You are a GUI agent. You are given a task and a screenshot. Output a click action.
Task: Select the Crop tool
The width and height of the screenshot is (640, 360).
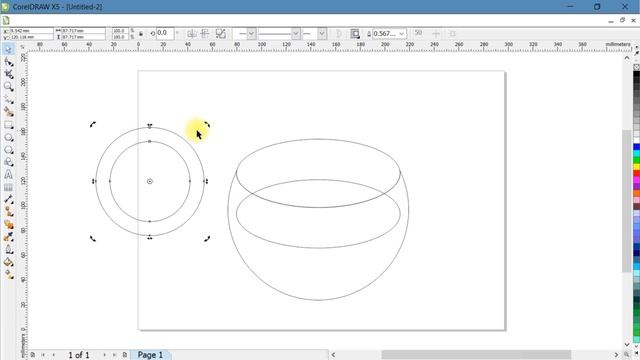(x=8, y=74)
